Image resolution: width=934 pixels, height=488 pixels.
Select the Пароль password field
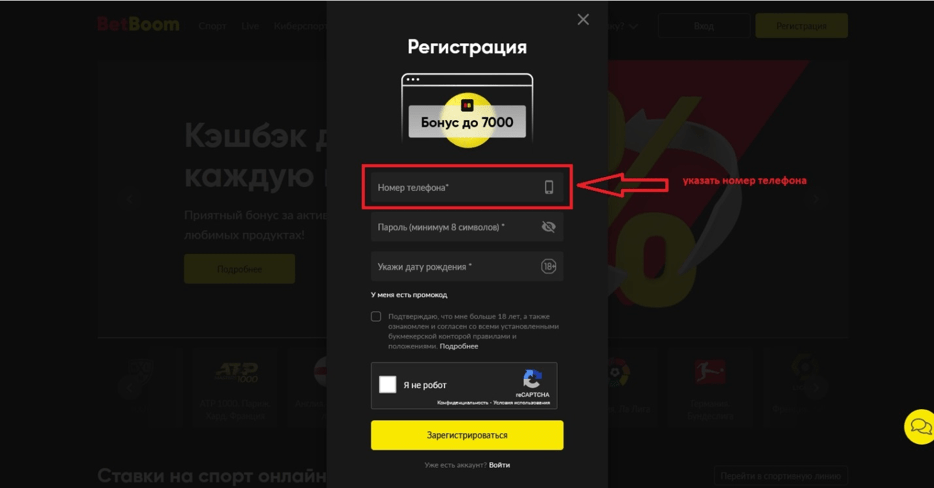[x=467, y=227]
